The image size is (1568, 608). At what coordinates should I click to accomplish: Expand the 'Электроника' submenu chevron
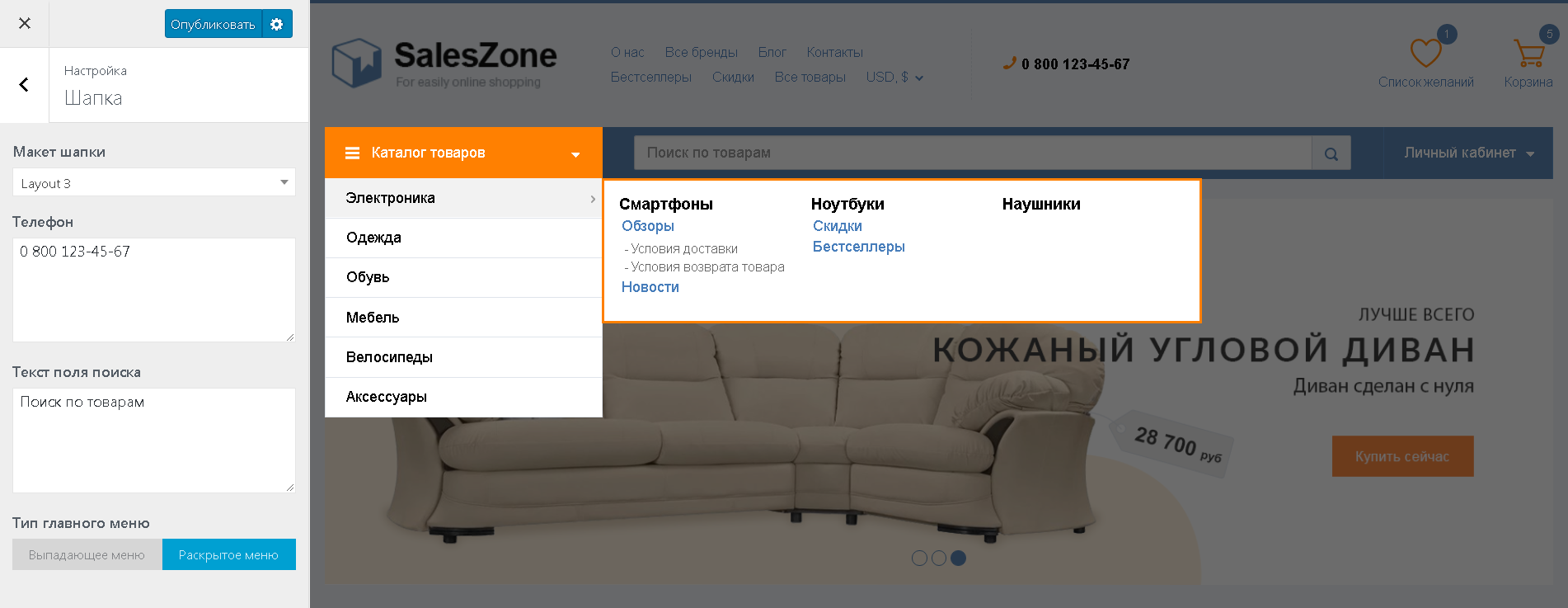593,199
